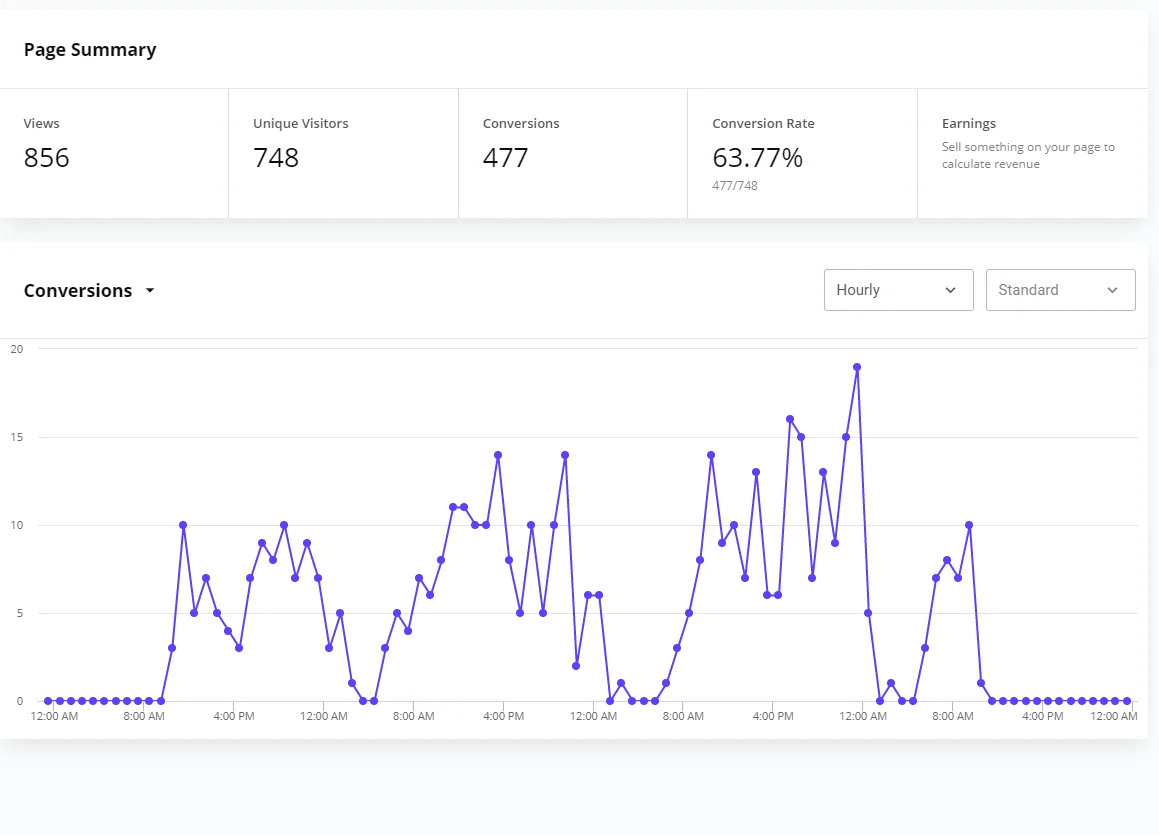Click the first data point at far left

48,701
